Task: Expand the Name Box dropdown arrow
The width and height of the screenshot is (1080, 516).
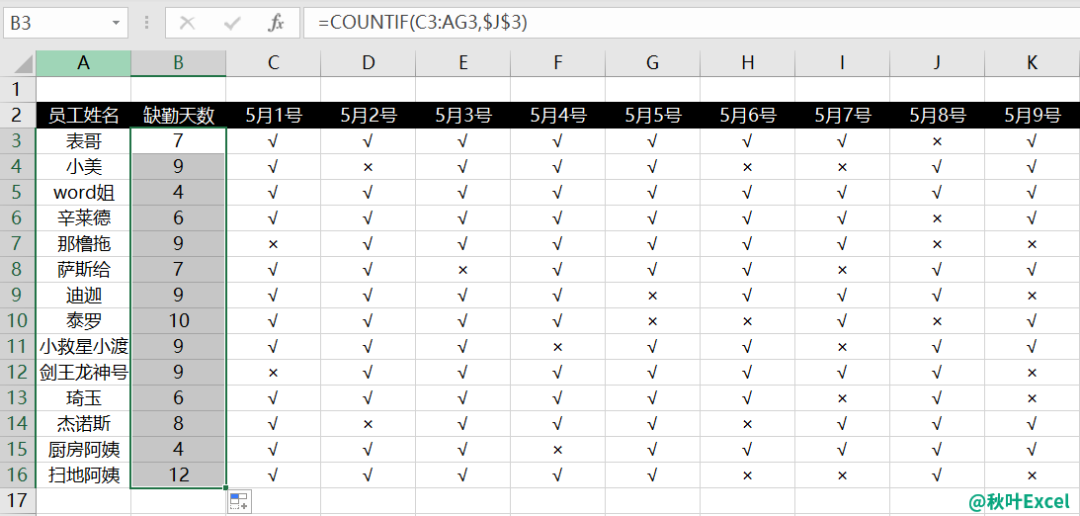Action: point(115,23)
